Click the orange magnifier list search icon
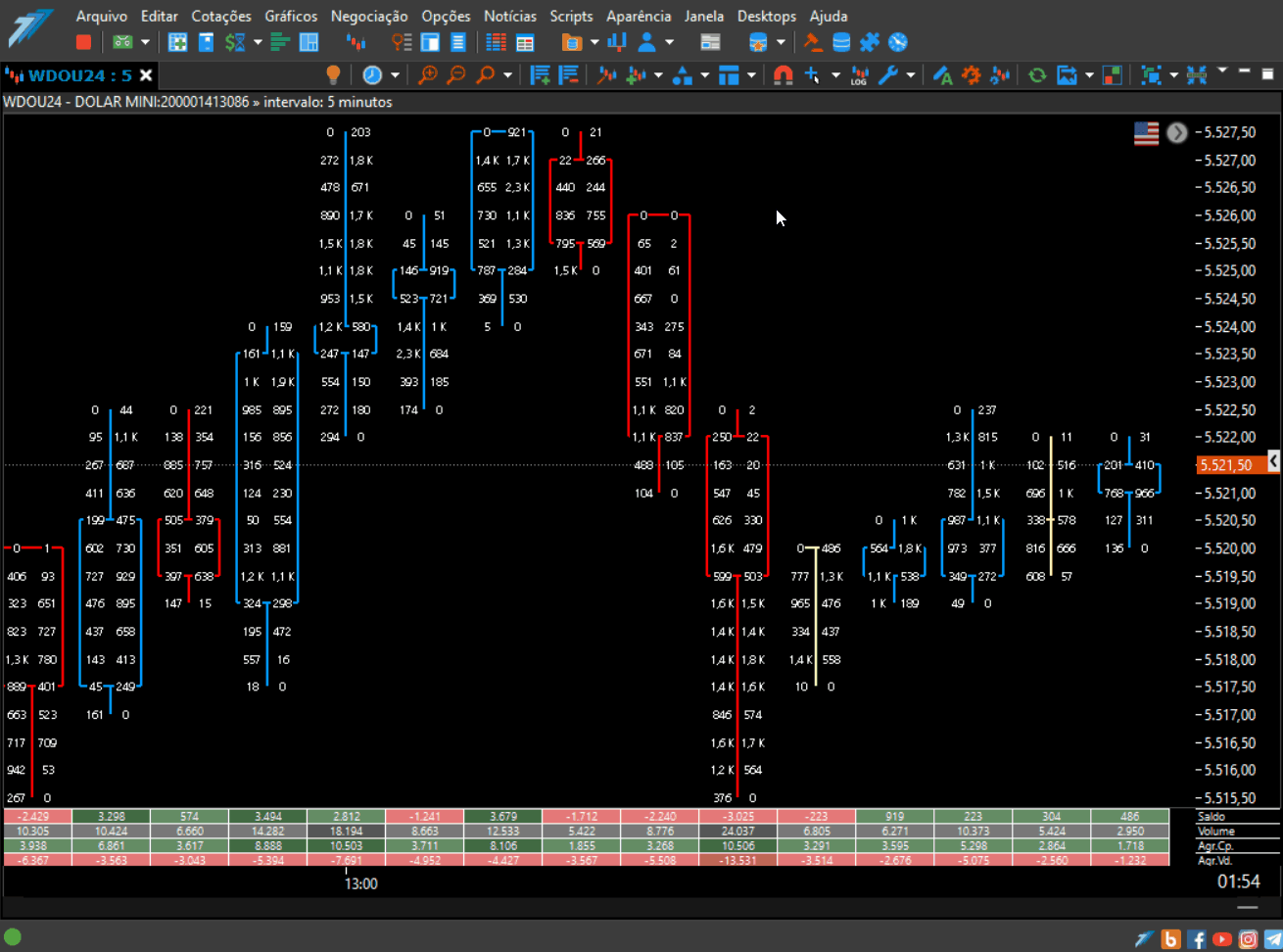Screen dimensions: 1283x952 pos(401,42)
